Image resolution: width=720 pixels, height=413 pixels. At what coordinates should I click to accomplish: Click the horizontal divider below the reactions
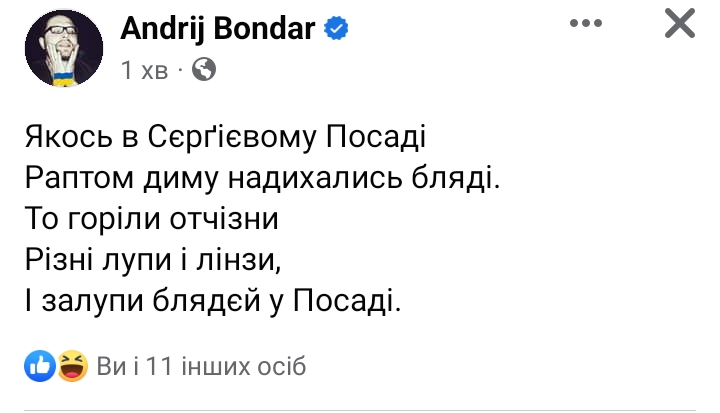tap(360, 409)
